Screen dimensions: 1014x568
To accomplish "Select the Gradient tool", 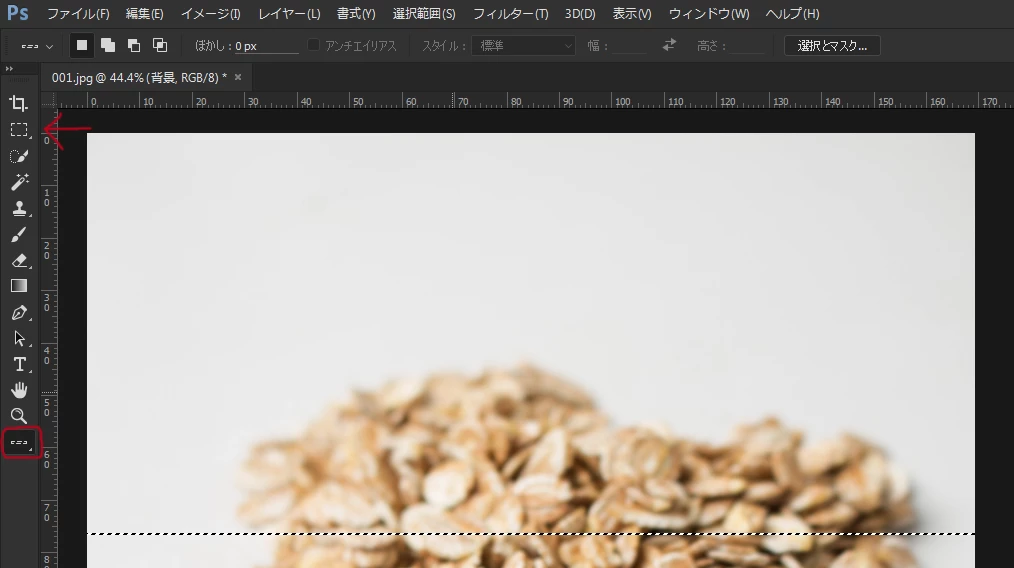I will [19, 286].
